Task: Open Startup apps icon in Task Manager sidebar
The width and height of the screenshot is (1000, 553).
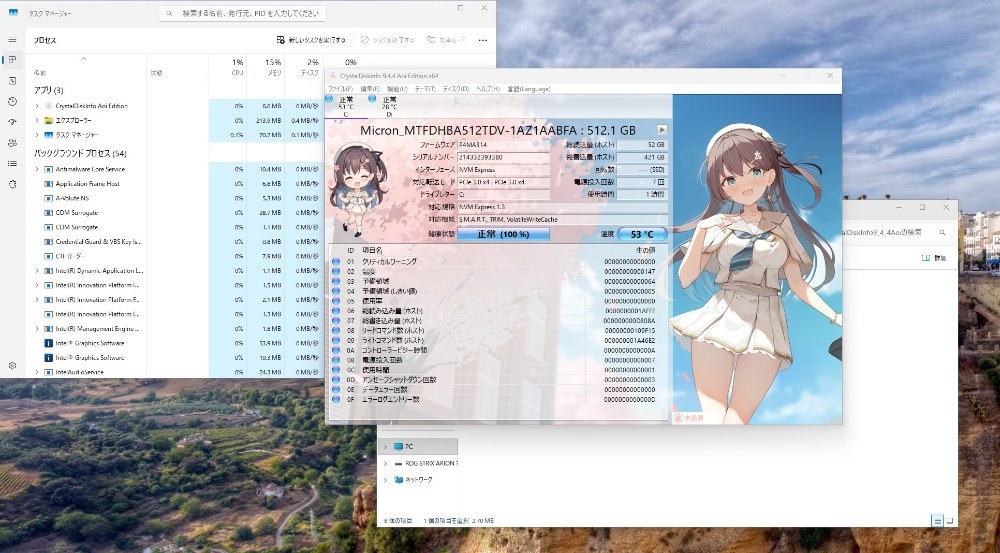Action: [12, 122]
